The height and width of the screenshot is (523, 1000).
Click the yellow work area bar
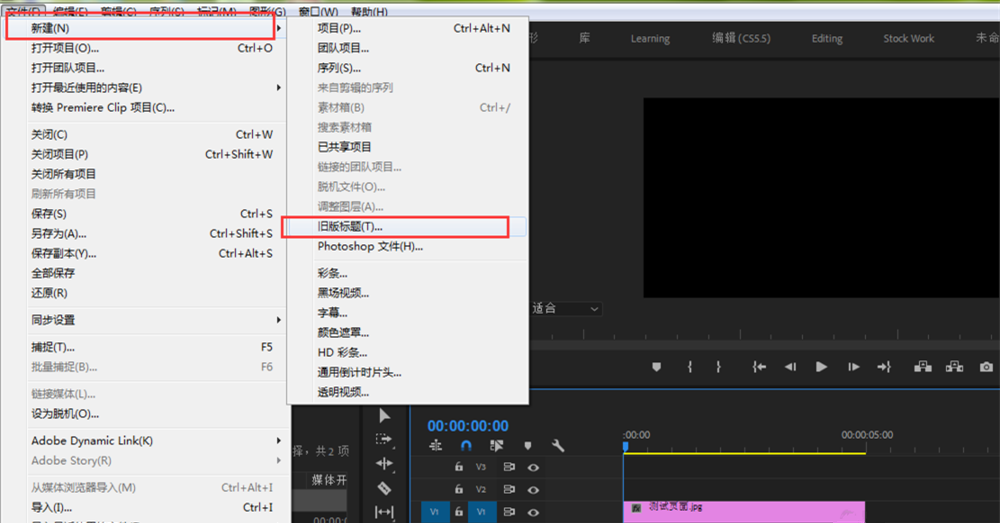[x=744, y=453]
